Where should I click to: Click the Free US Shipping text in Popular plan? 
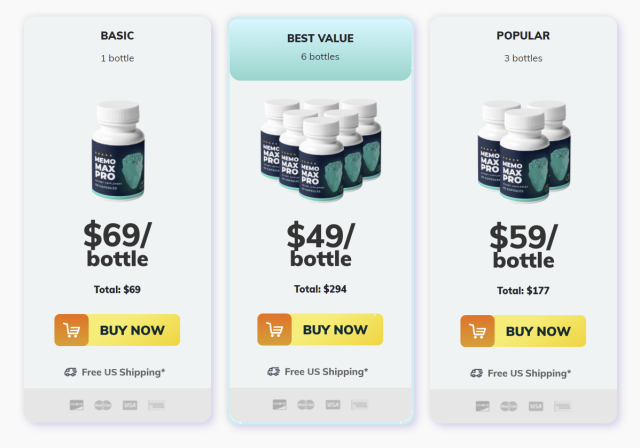pos(529,373)
